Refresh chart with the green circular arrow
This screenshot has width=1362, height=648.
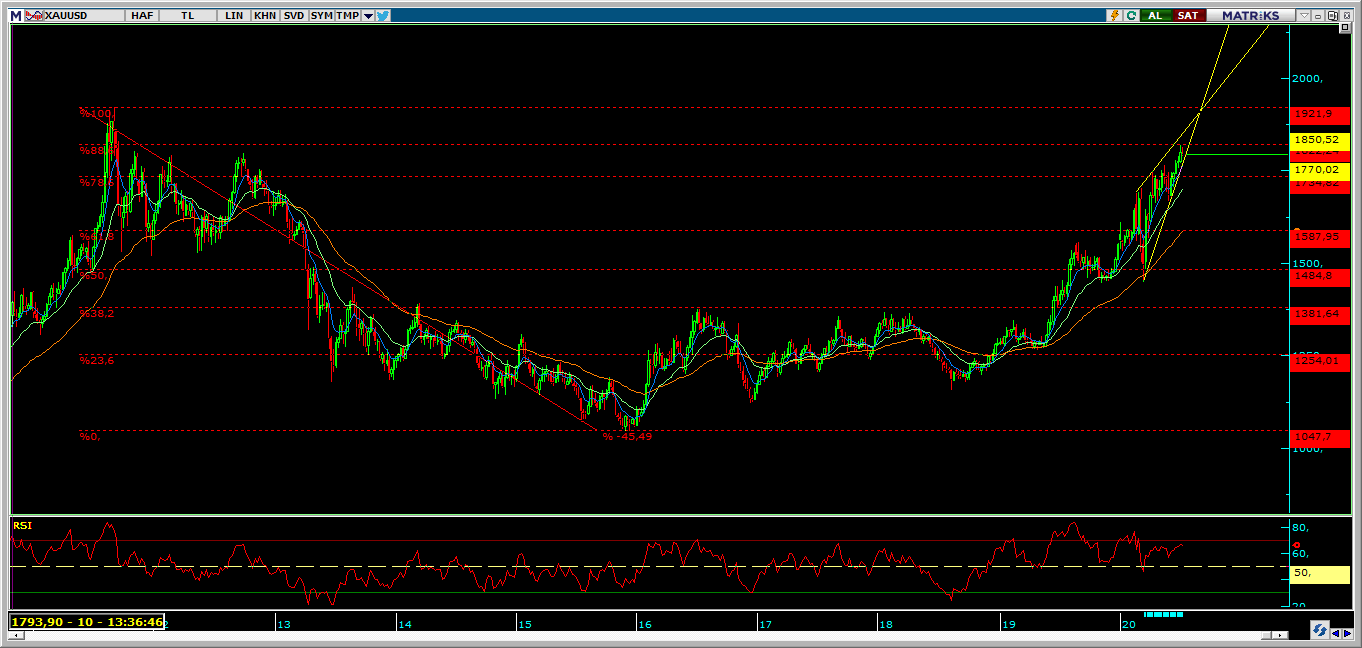[x=1131, y=15]
